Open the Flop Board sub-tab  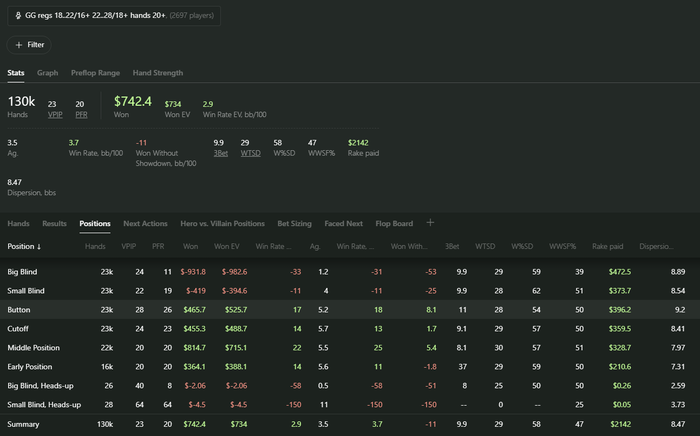click(394, 224)
